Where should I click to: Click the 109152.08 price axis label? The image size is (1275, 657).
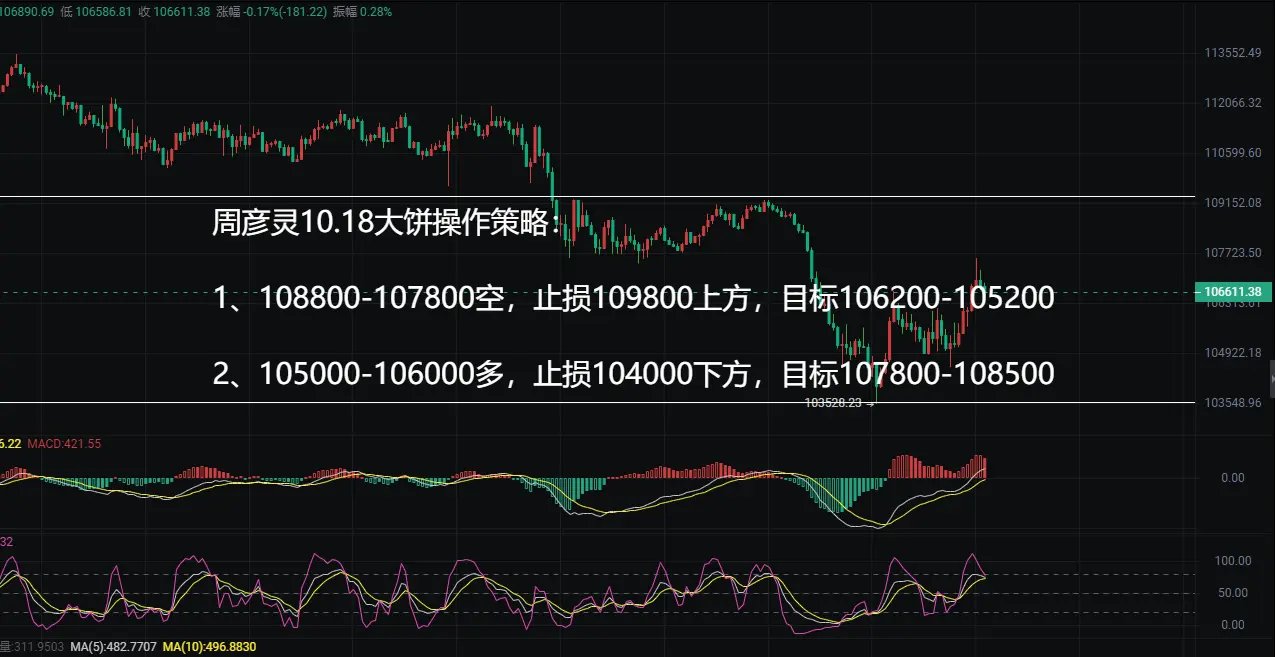pos(1234,203)
